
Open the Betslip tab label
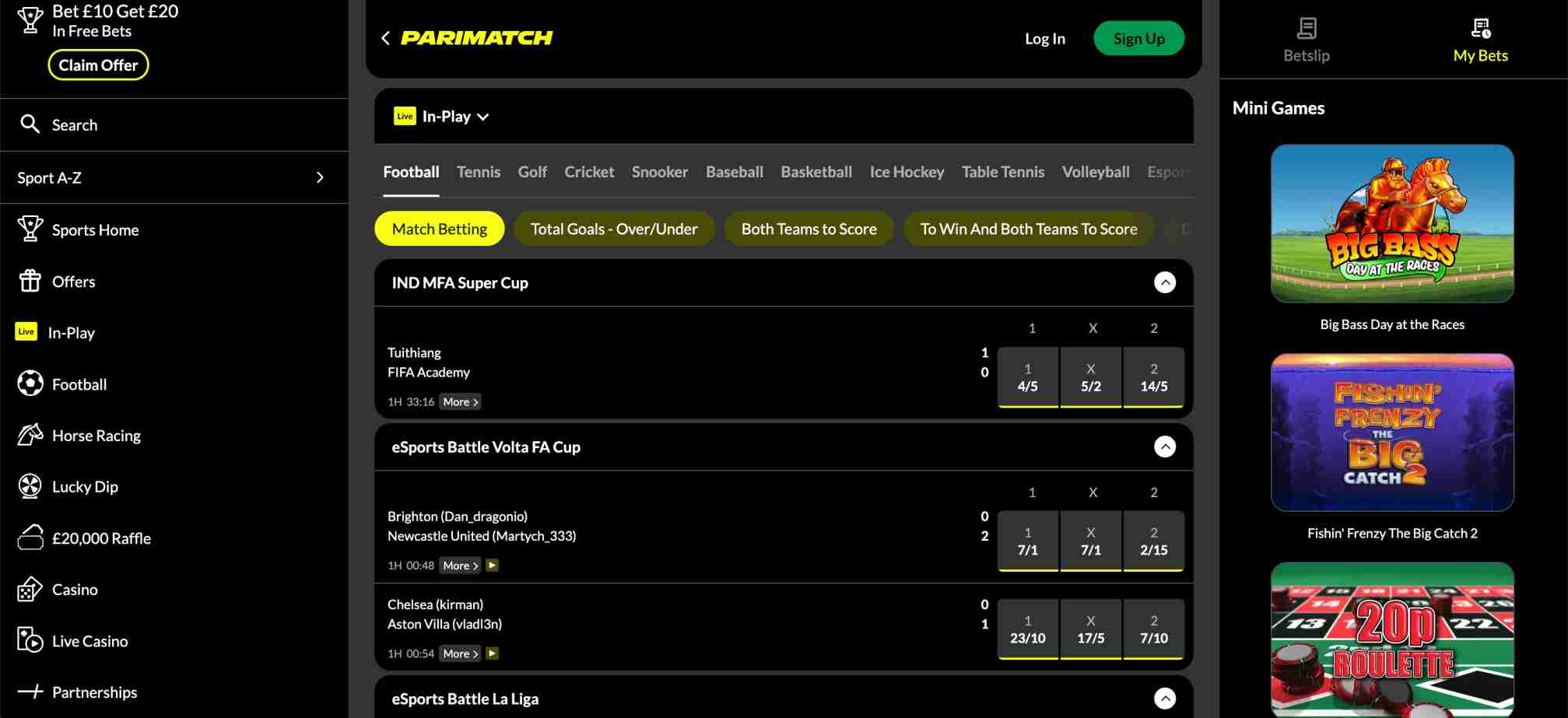1307,55
